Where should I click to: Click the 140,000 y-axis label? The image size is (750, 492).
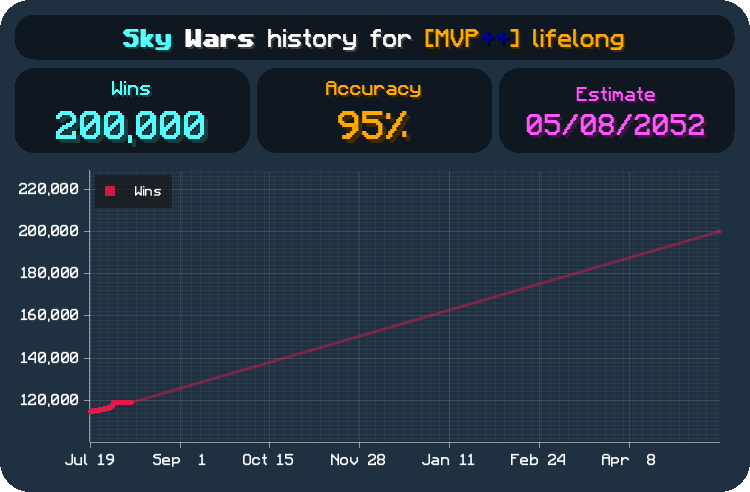tap(48, 358)
